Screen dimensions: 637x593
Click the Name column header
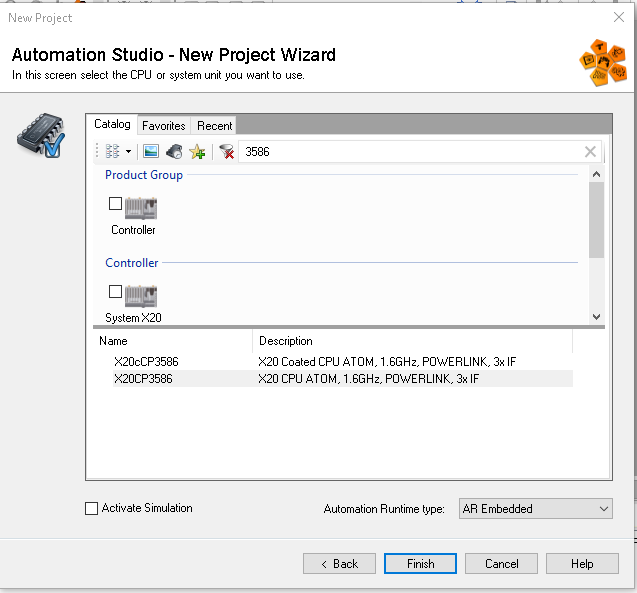pos(173,341)
